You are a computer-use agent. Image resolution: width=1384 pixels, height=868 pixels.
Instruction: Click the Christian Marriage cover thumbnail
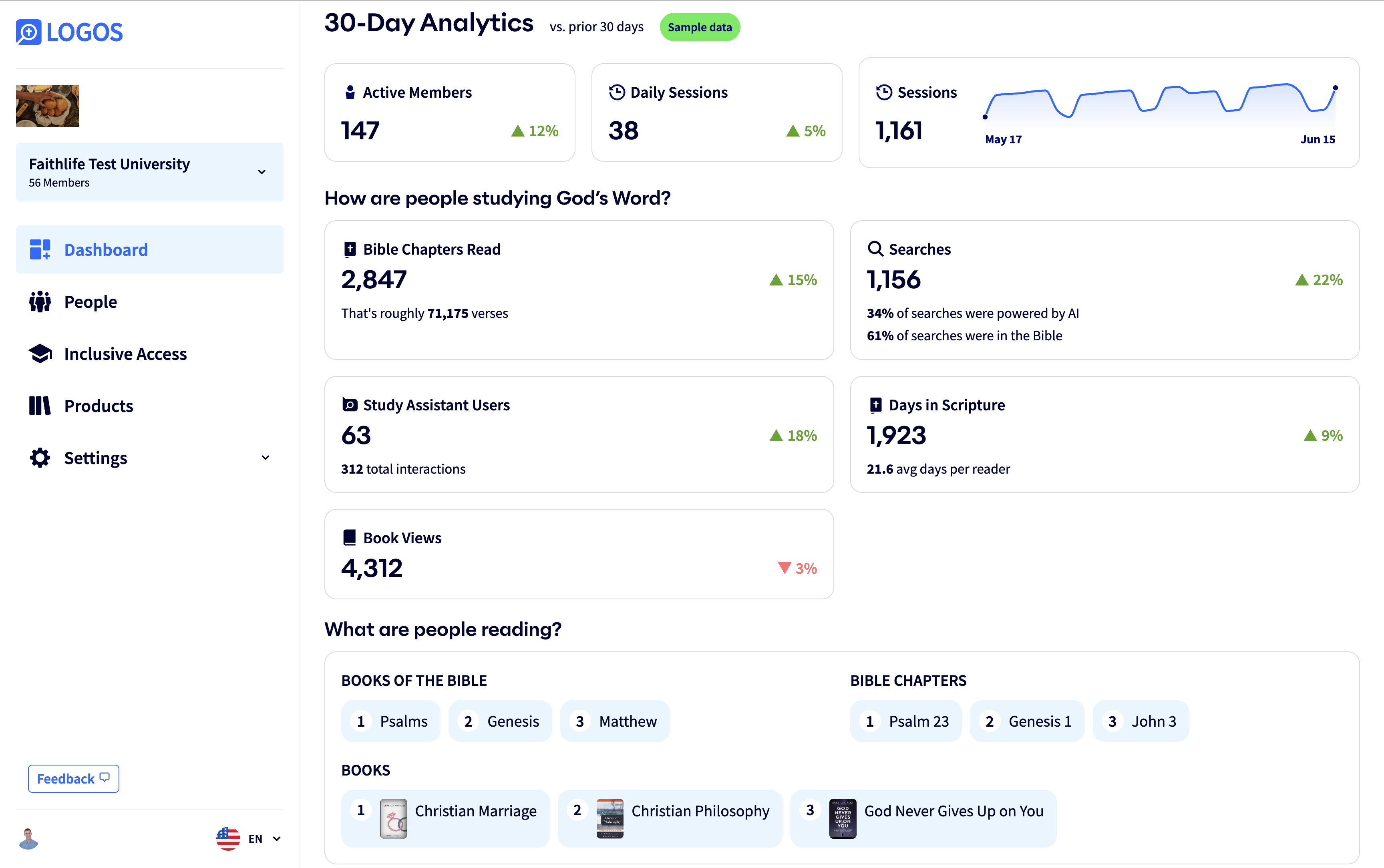tap(394, 819)
